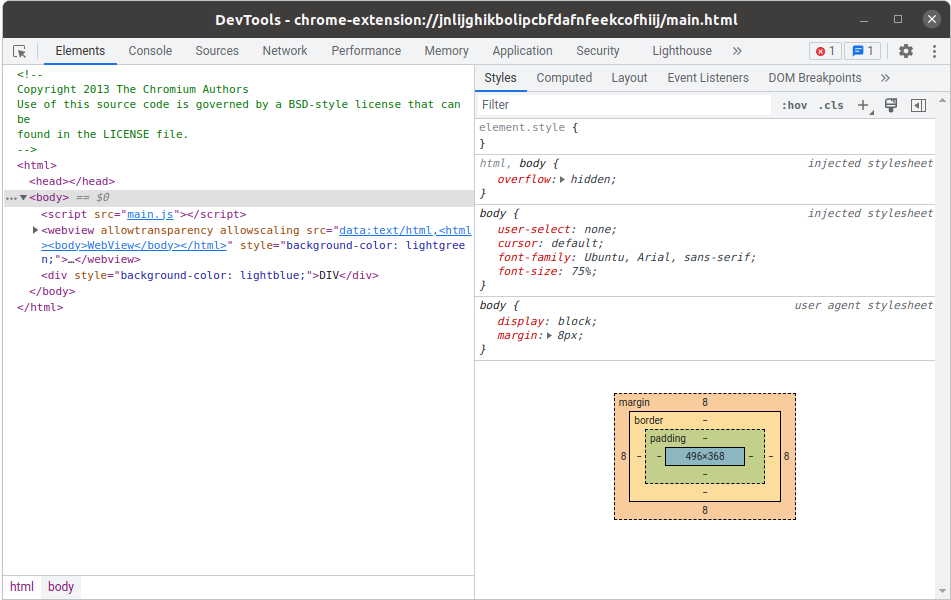The height and width of the screenshot is (600, 951).
Task: Select the opening html tag node
Action: [x=37, y=165]
